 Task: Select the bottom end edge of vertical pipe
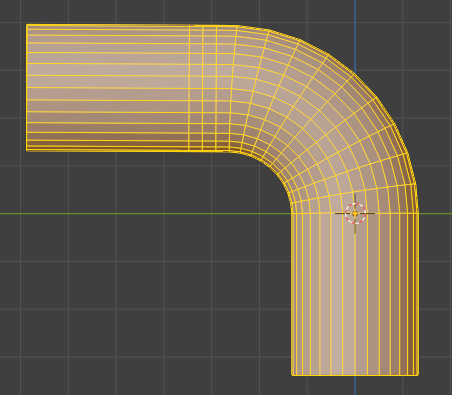[x=355, y=375]
